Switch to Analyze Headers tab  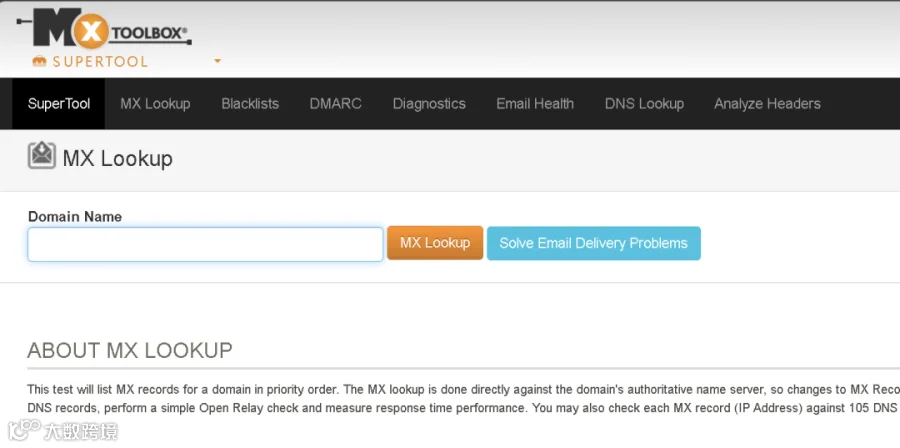click(x=767, y=104)
